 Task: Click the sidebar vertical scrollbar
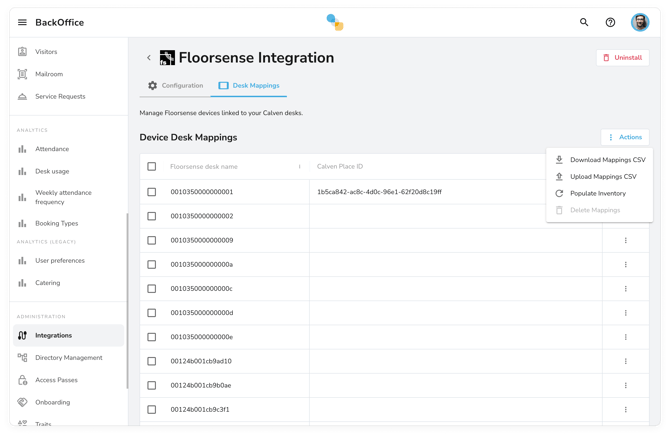click(x=127, y=301)
